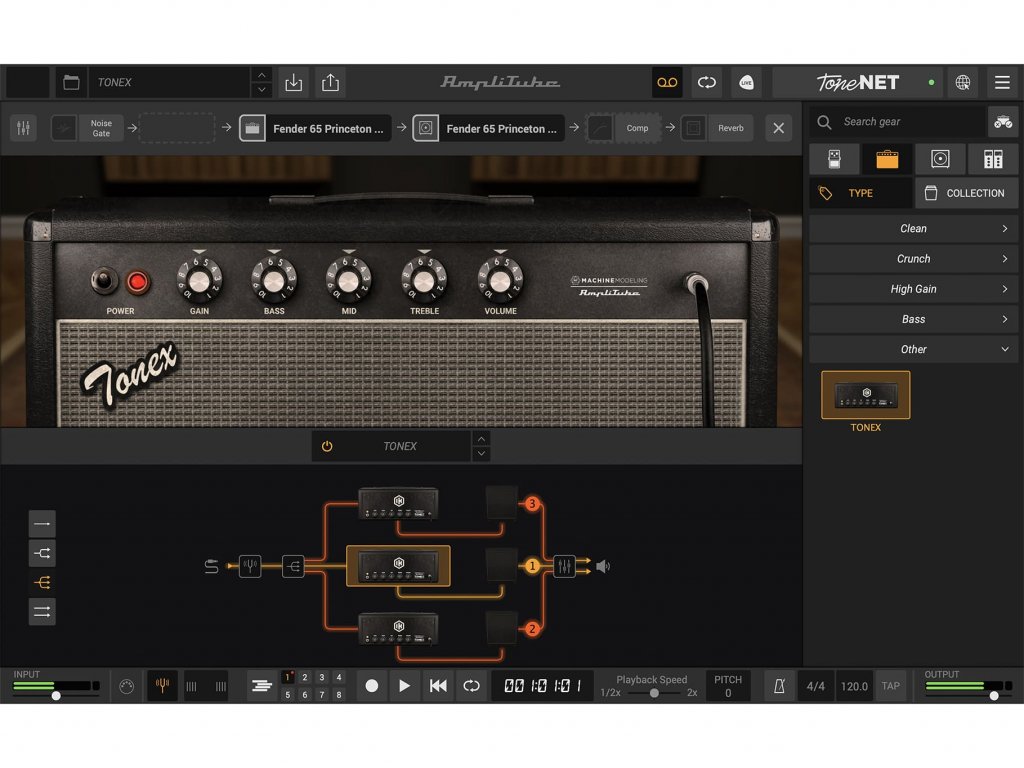Screen dimensions: 1024x768
Task: Expand the High Gain amp type
Action: 914,289
